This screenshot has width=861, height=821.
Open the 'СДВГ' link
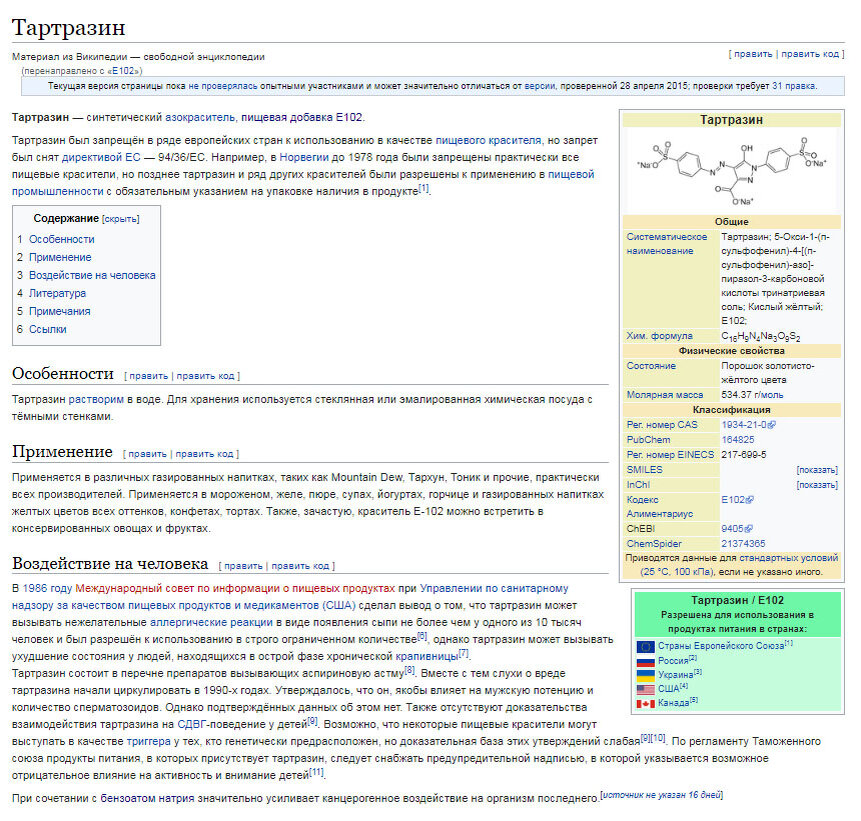click(x=192, y=725)
